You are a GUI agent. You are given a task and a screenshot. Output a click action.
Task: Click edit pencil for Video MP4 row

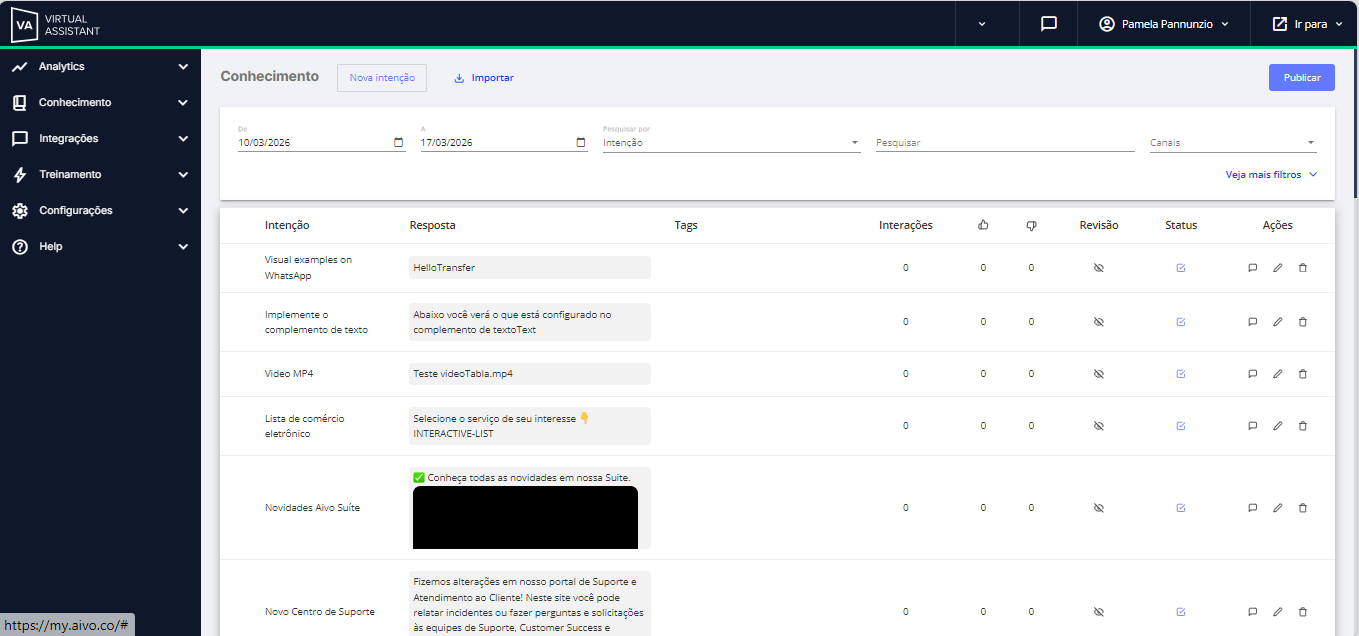pyautogui.click(x=1277, y=374)
